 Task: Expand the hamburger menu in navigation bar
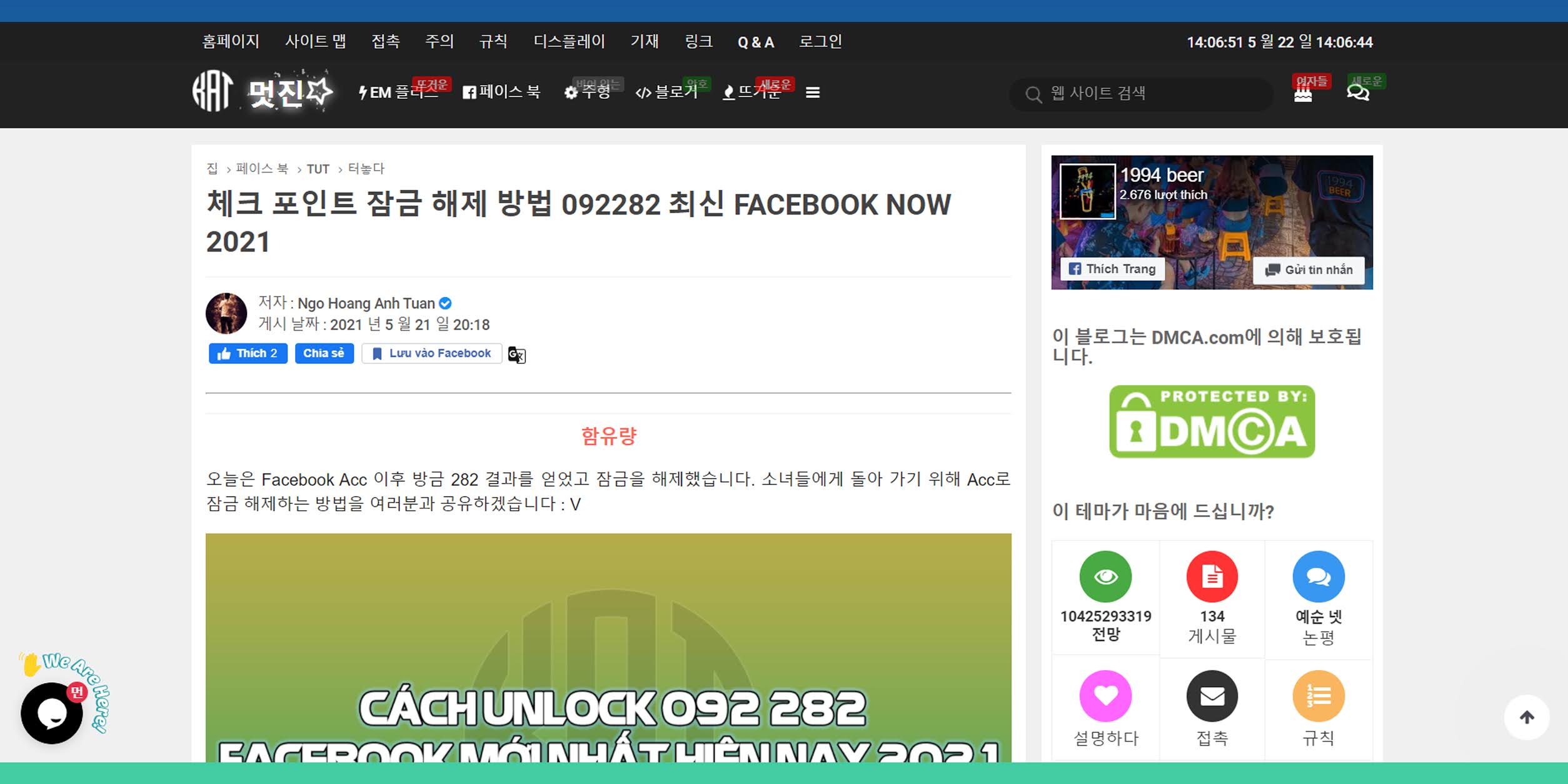812,93
